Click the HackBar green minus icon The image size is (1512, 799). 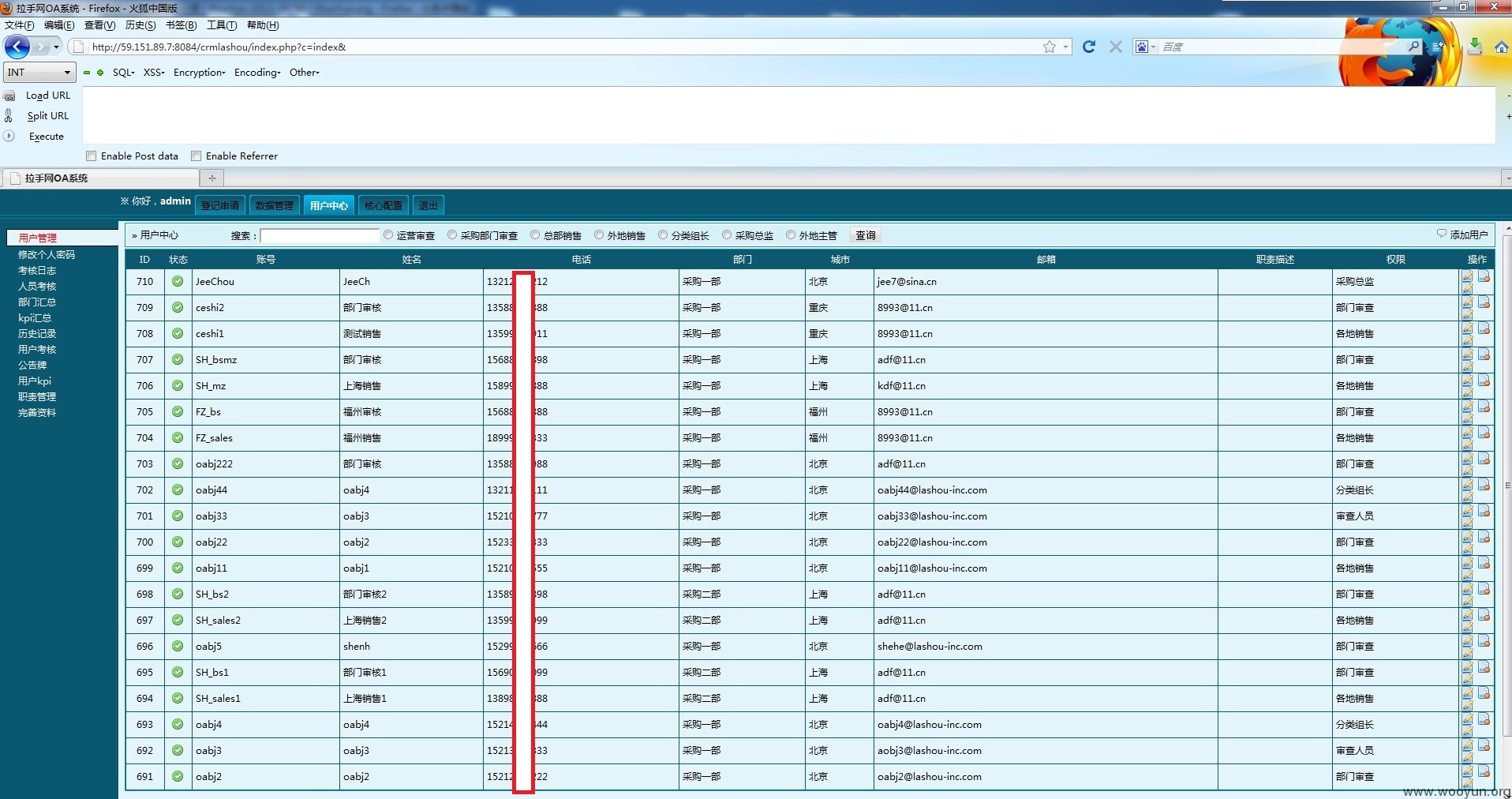pos(87,73)
